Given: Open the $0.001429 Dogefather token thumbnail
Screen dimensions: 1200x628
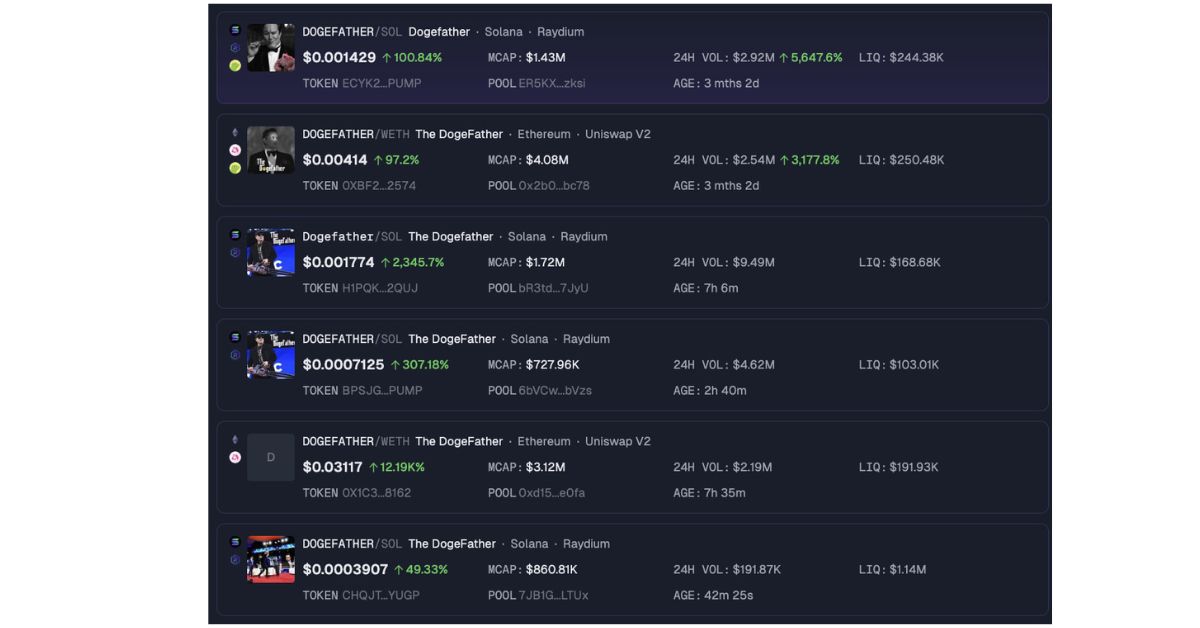Looking at the screenshot, I should 271,48.
